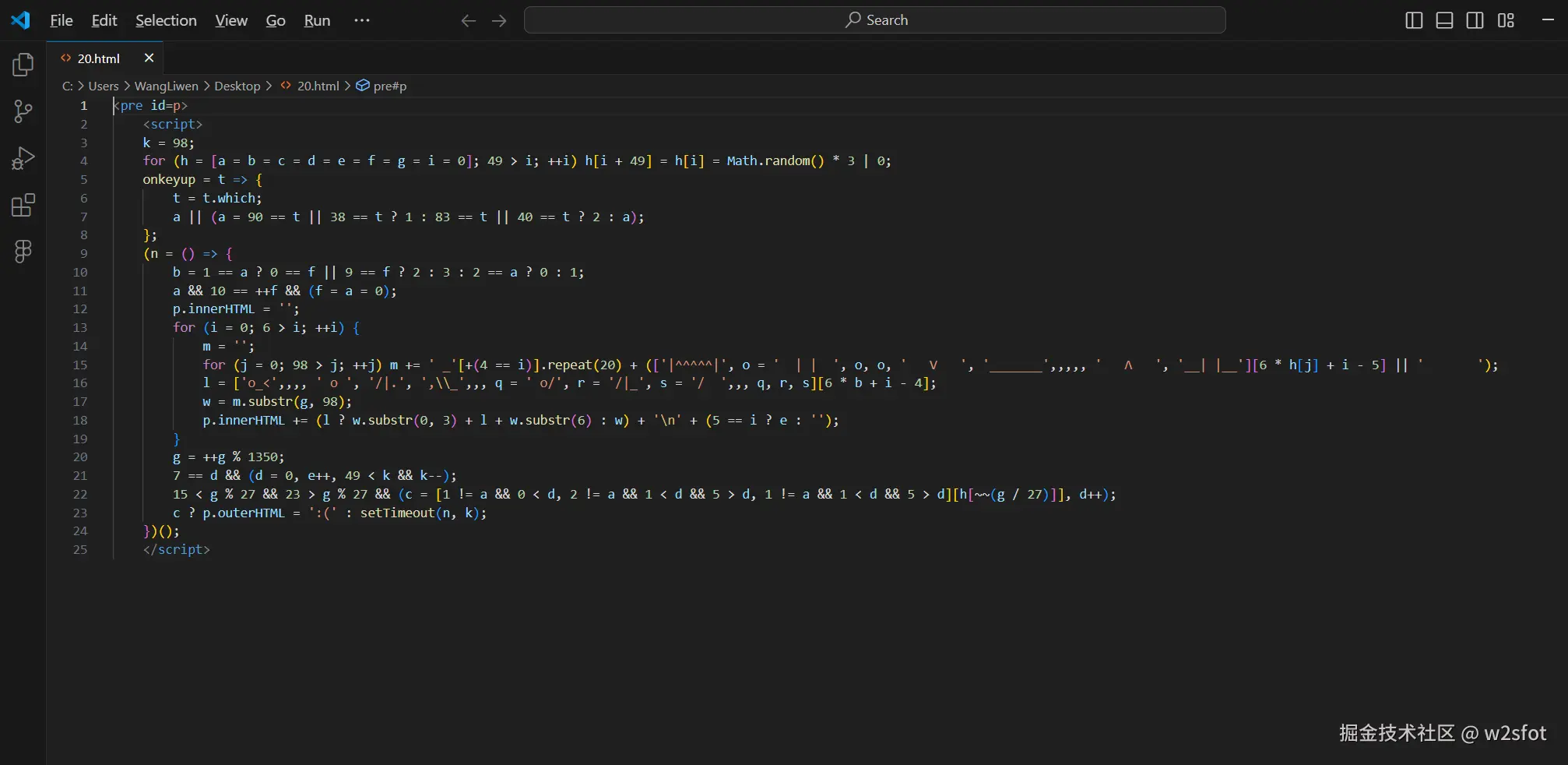Screen dimensions: 1568x765
Task: Minimize the VS Code window
Action: (x=1548, y=20)
